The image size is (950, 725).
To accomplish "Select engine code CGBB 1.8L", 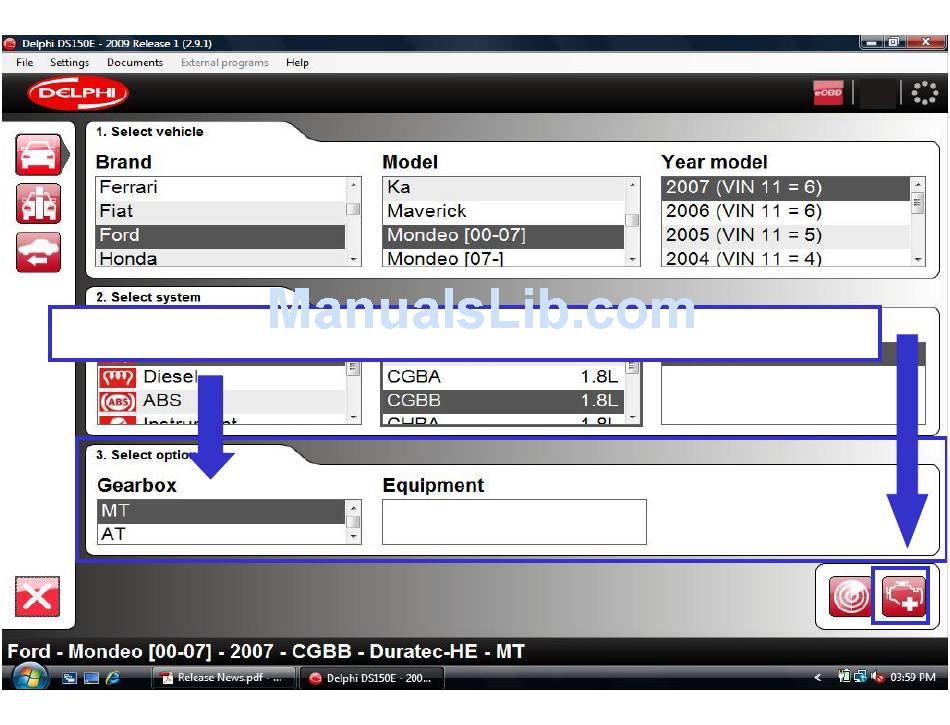I will pyautogui.click(x=503, y=401).
